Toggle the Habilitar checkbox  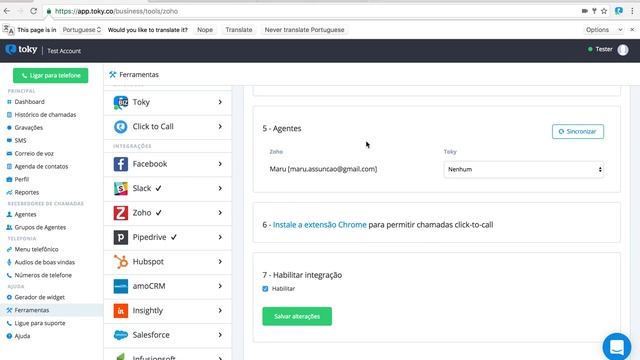tap(265, 289)
